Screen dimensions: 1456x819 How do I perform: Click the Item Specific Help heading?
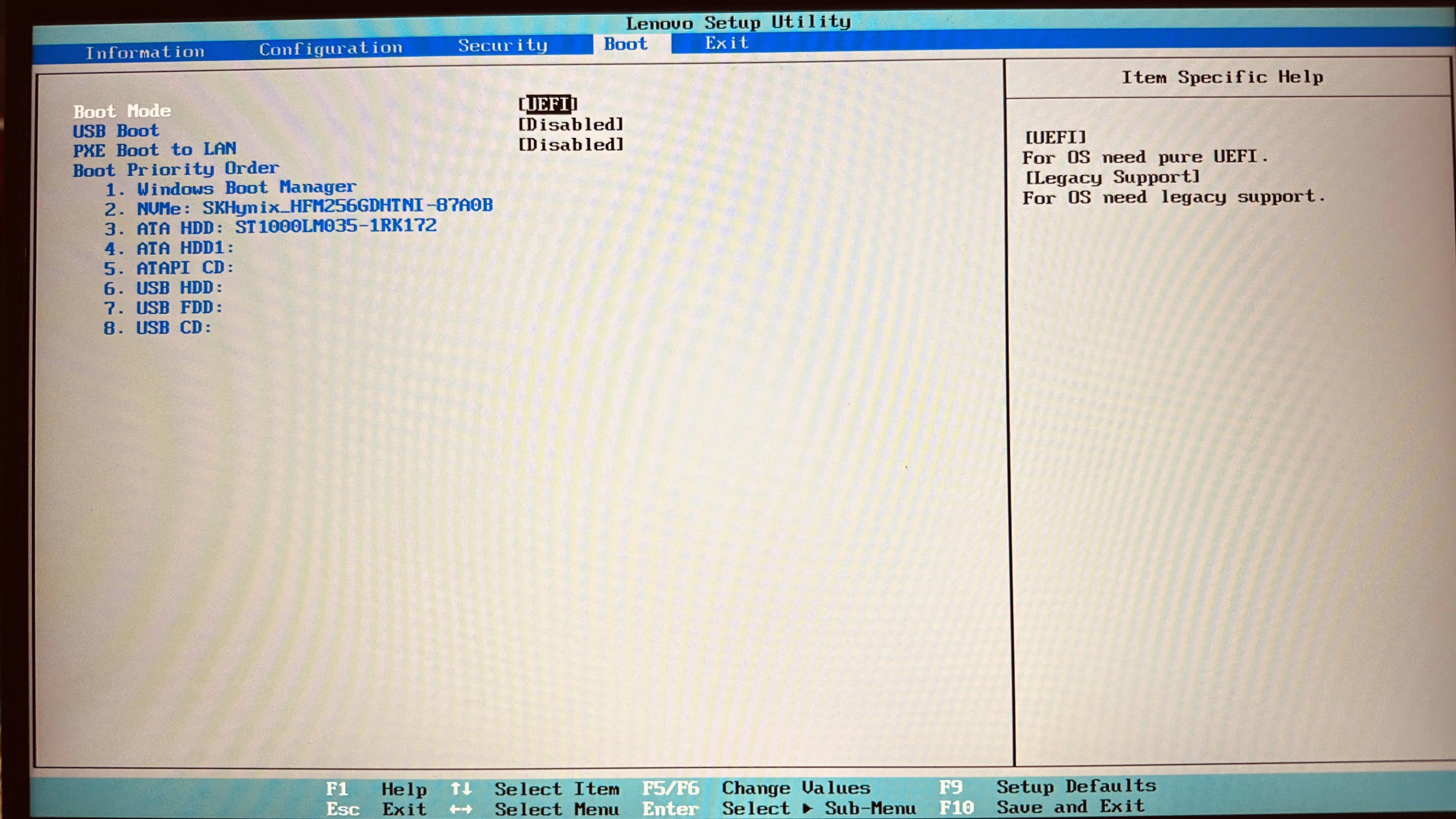(x=1223, y=77)
